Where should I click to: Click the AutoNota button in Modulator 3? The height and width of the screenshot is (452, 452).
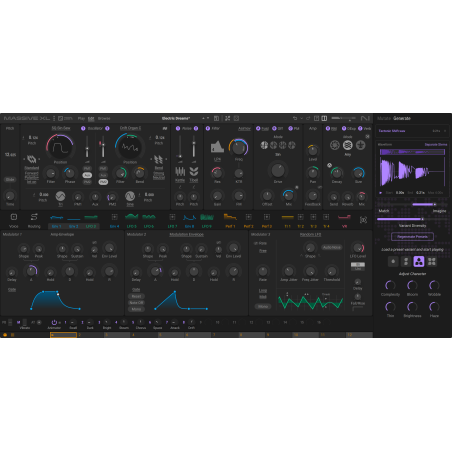click(x=331, y=247)
